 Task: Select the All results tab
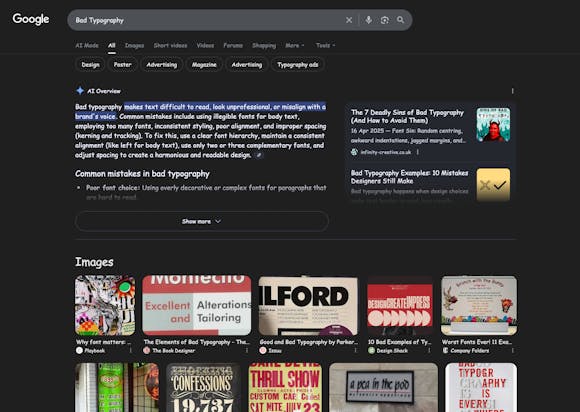(112, 45)
